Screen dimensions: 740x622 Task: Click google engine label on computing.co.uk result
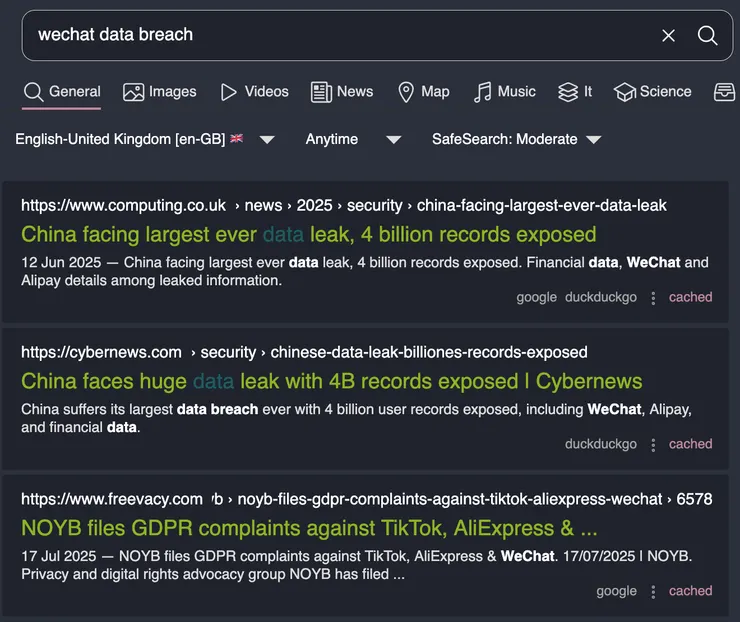coord(537,298)
